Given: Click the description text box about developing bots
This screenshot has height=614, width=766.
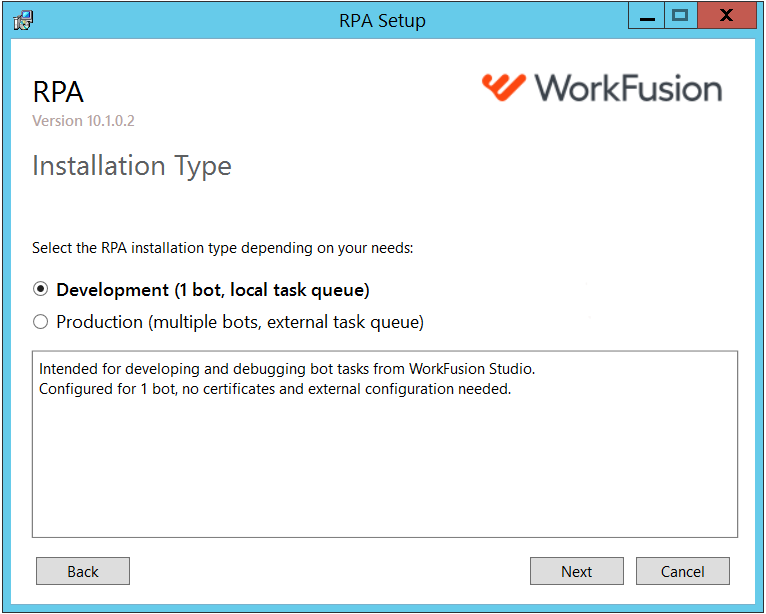Looking at the screenshot, I should (385, 444).
